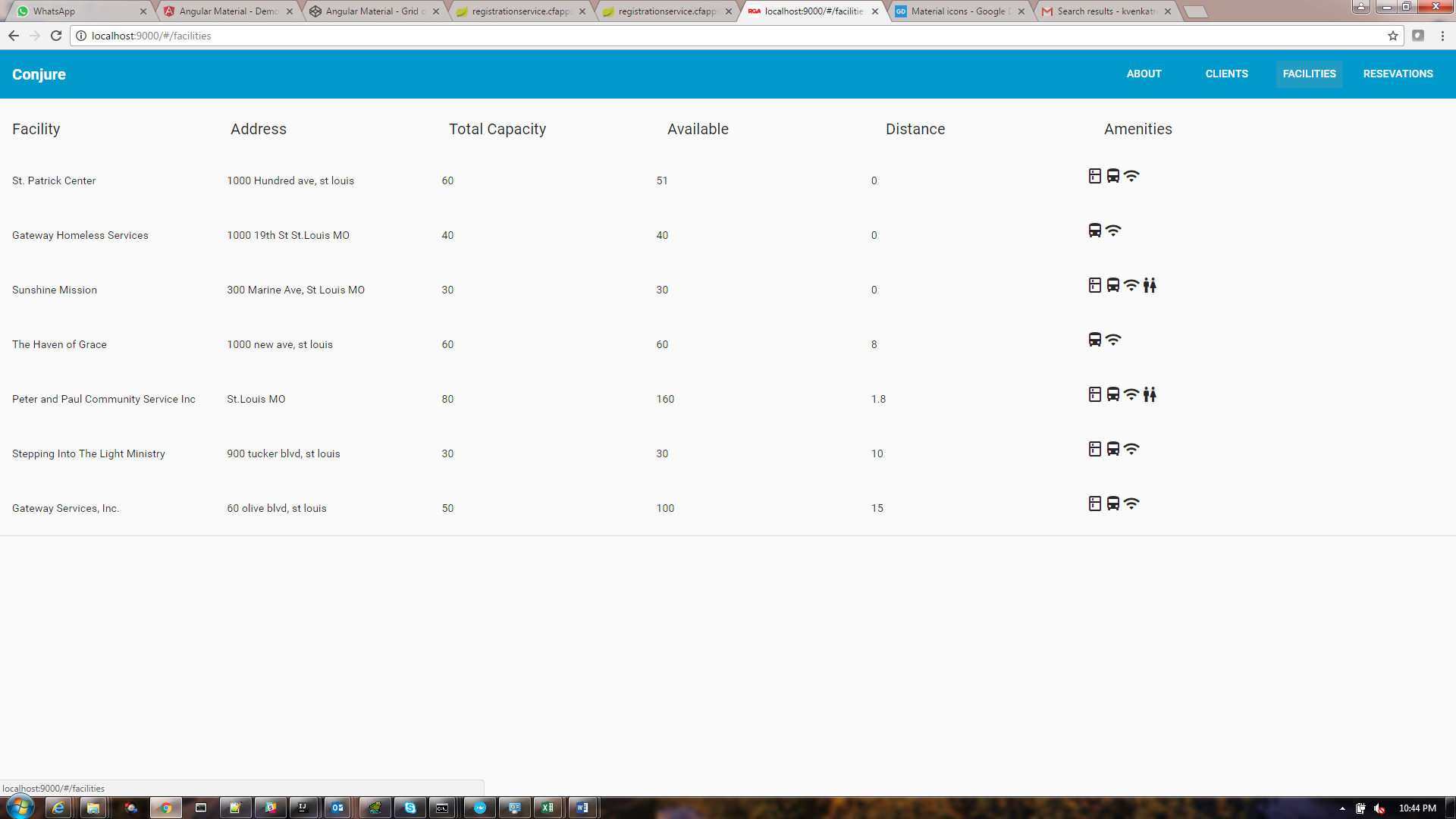
Task: Click restroom icon in Sunshine Mission row
Action: tap(1150, 285)
